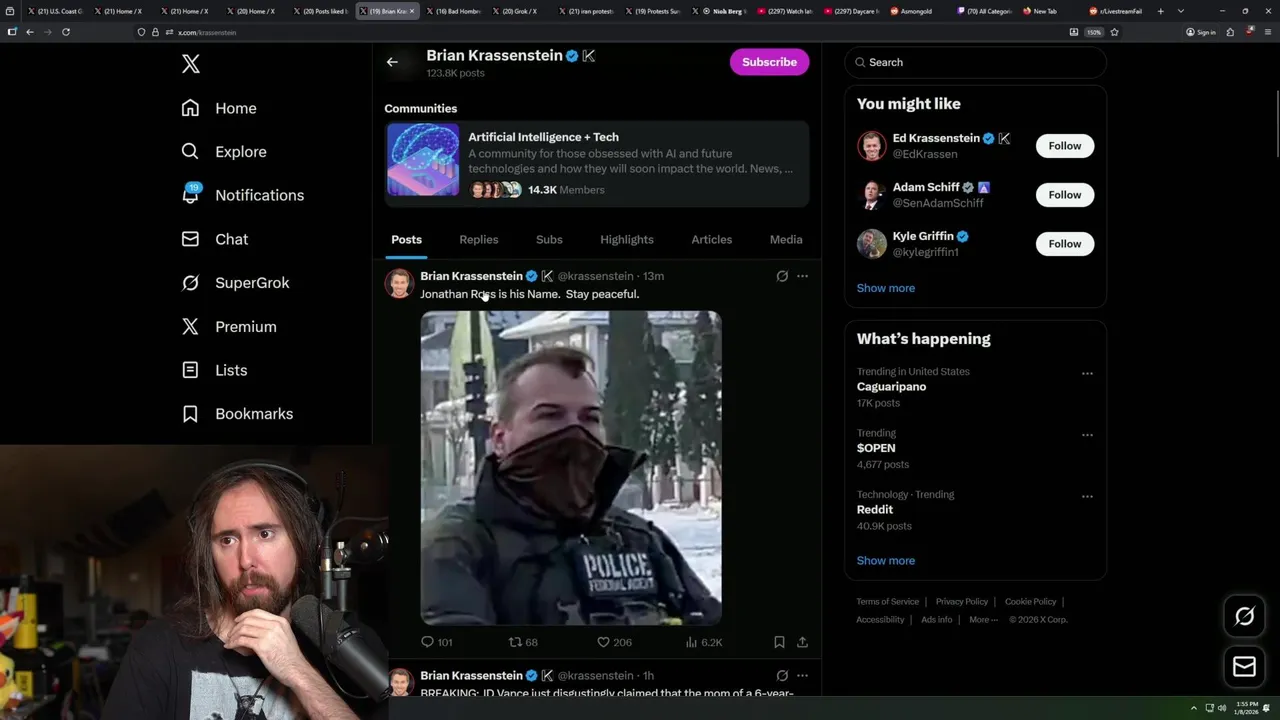
Task: Follow Ed Krassenstein
Action: [1065, 146]
